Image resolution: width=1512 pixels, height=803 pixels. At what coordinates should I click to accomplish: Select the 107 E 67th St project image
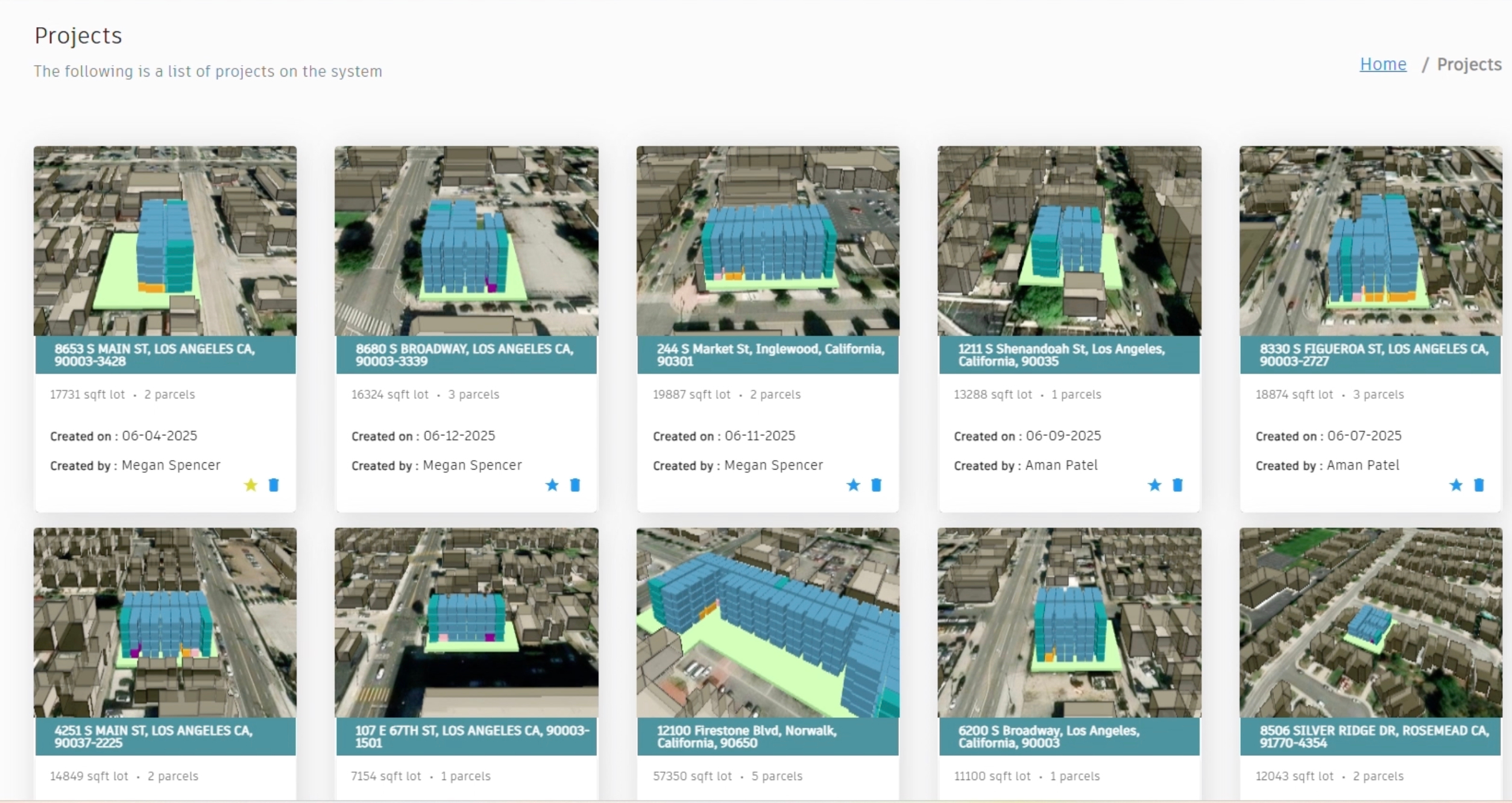pyautogui.click(x=467, y=622)
